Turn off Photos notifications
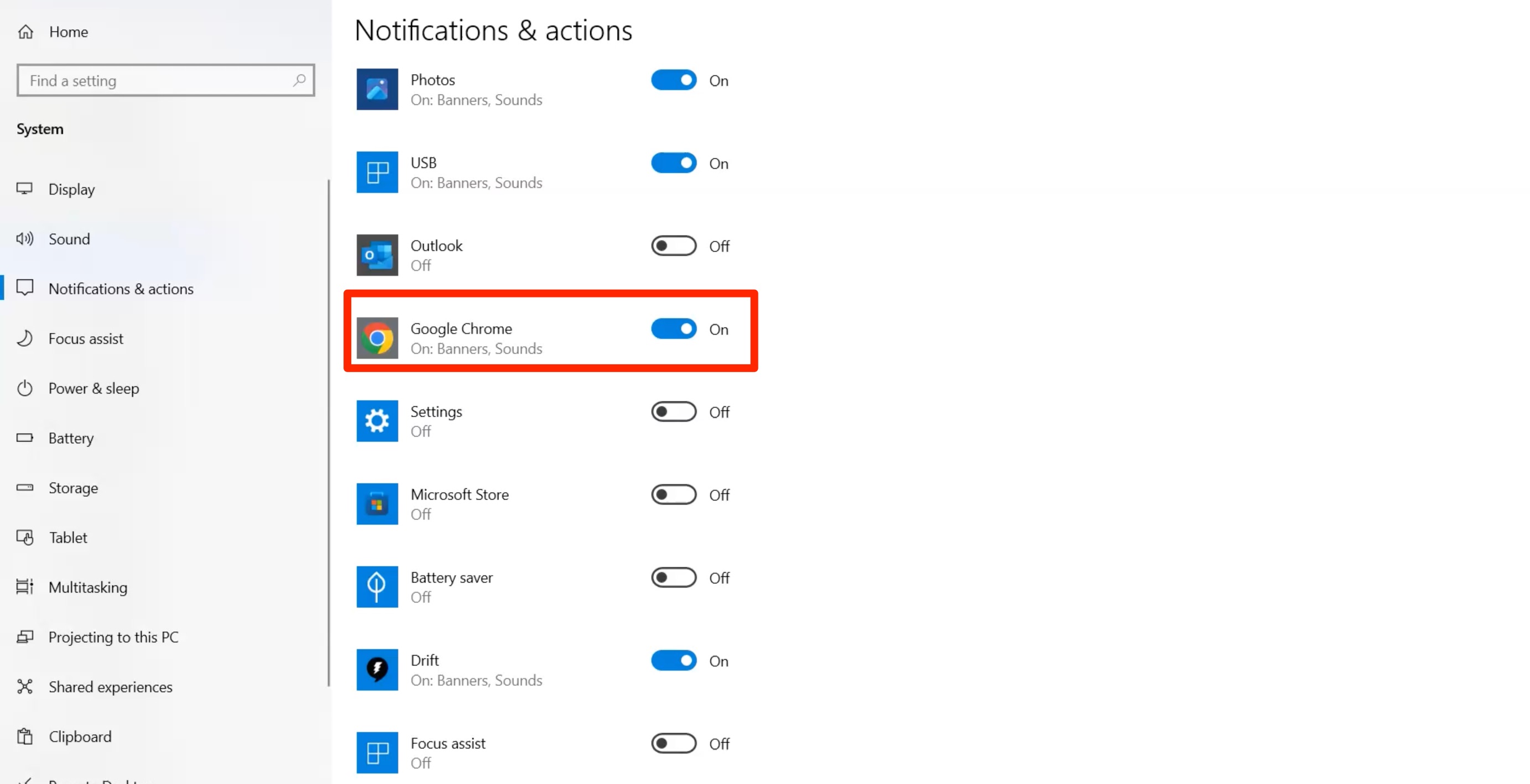This screenshot has height=784, width=1530. [x=674, y=80]
